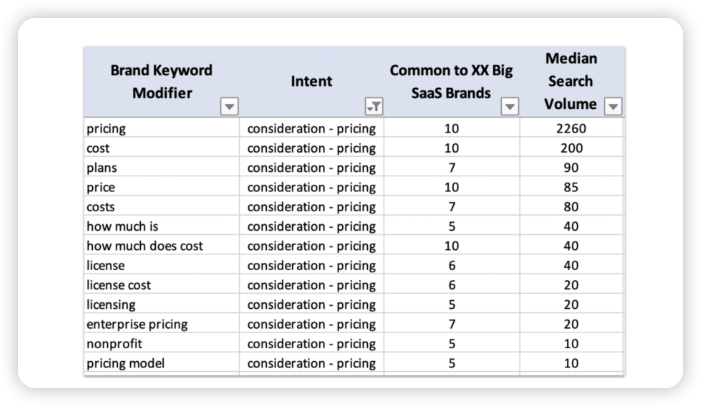Open the active Intent filter dropdown

373,107
